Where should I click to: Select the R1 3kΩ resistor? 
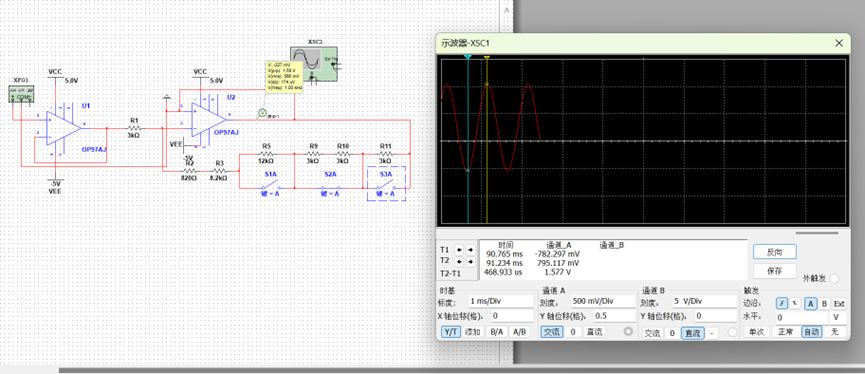point(134,128)
